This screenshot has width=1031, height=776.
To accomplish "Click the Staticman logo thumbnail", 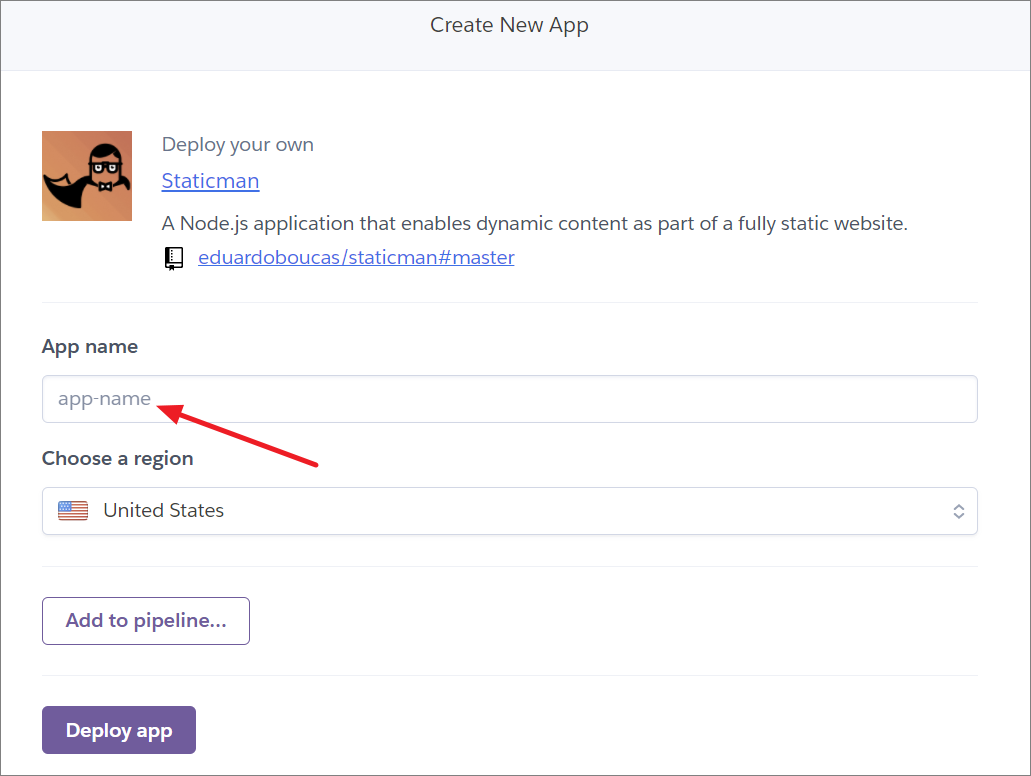I will pyautogui.click(x=87, y=176).
